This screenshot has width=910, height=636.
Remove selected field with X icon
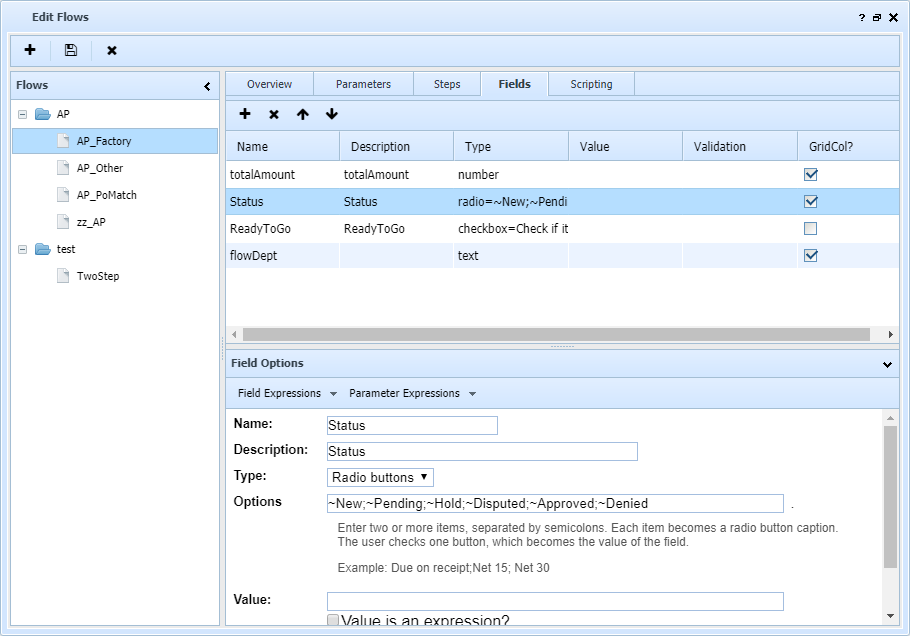point(274,115)
